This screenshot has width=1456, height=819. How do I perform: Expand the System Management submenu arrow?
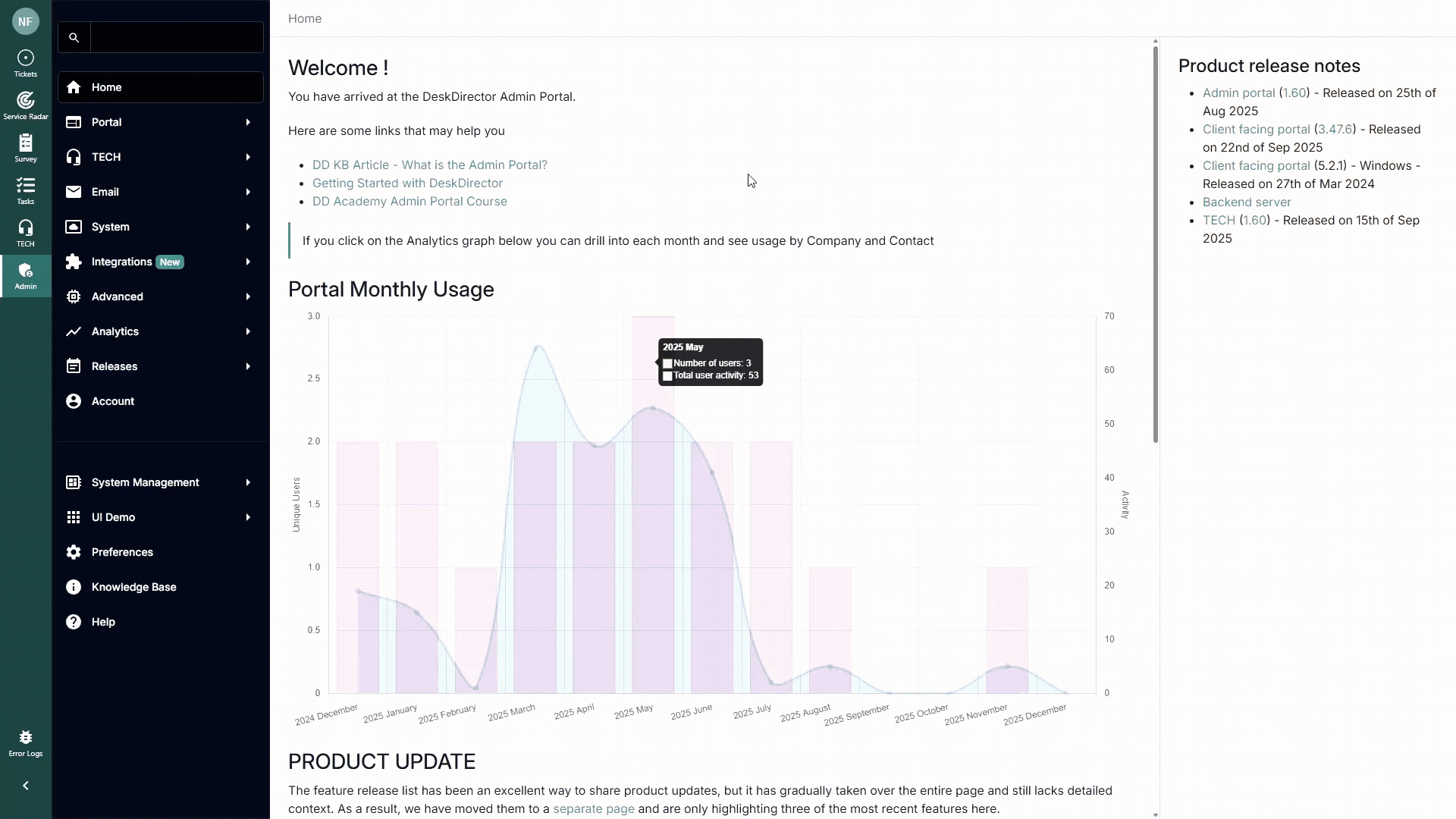coord(248,482)
